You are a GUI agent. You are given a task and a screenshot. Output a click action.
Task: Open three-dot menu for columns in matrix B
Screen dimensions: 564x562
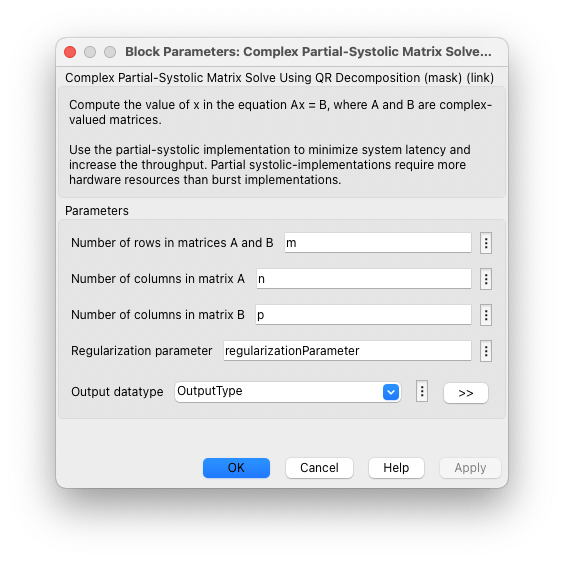pyautogui.click(x=486, y=315)
